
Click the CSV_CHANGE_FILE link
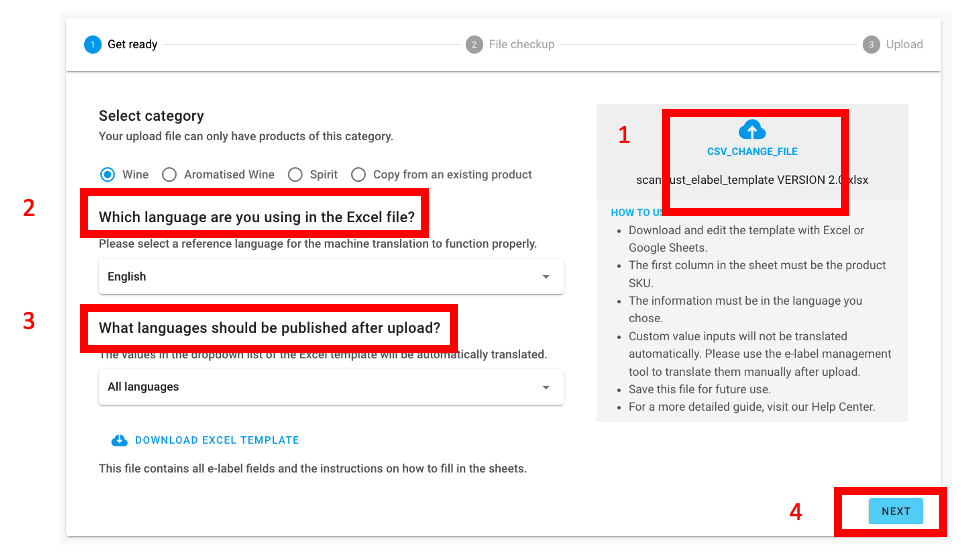click(x=752, y=152)
